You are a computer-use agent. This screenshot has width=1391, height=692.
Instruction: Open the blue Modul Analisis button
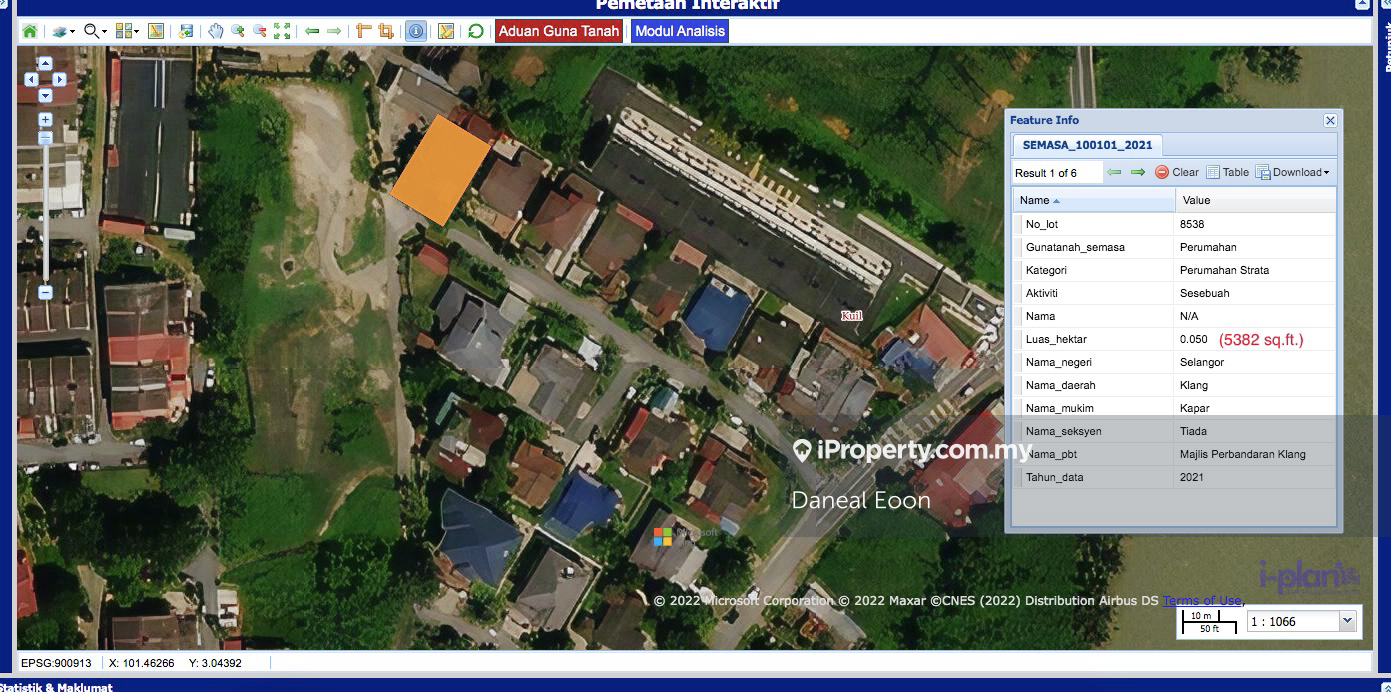coord(680,31)
